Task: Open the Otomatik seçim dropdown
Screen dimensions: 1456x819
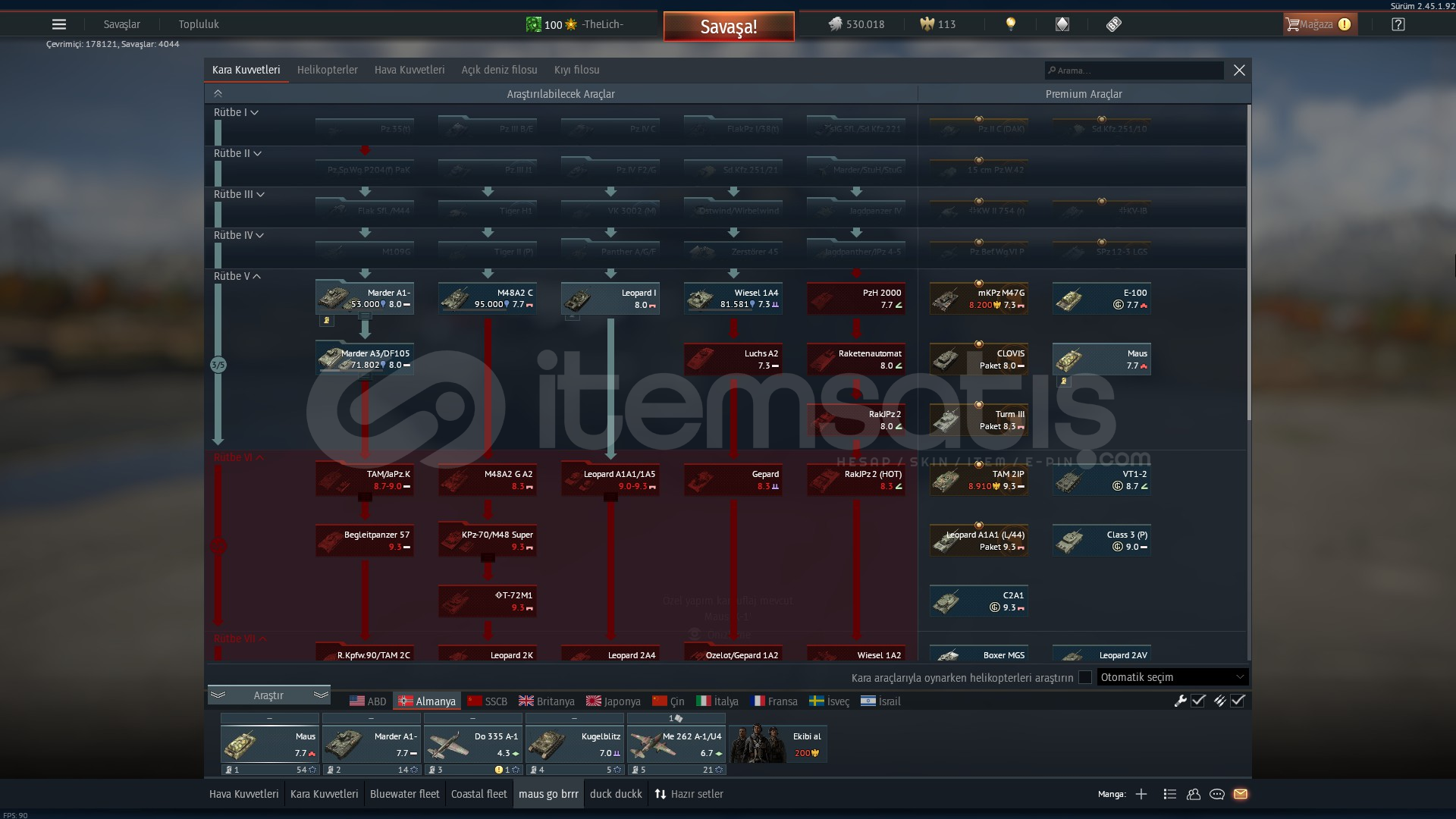Action: click(x=1172, y=677)
